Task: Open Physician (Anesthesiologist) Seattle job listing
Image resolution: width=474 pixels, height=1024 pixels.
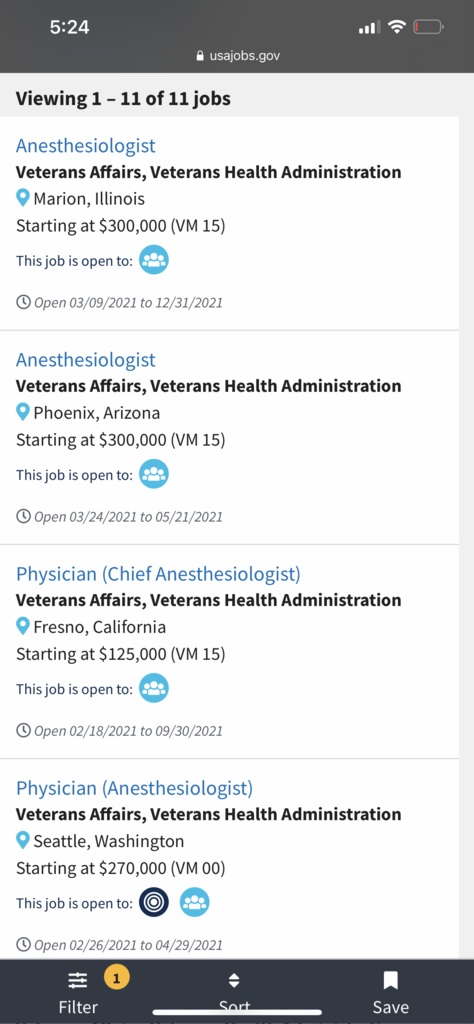Action: point(134,788)
